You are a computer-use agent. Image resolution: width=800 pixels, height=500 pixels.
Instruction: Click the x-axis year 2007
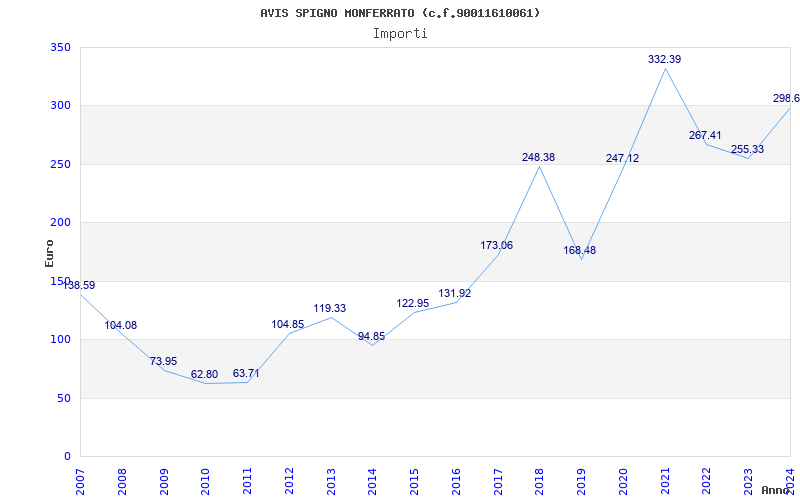click(80, 482)
